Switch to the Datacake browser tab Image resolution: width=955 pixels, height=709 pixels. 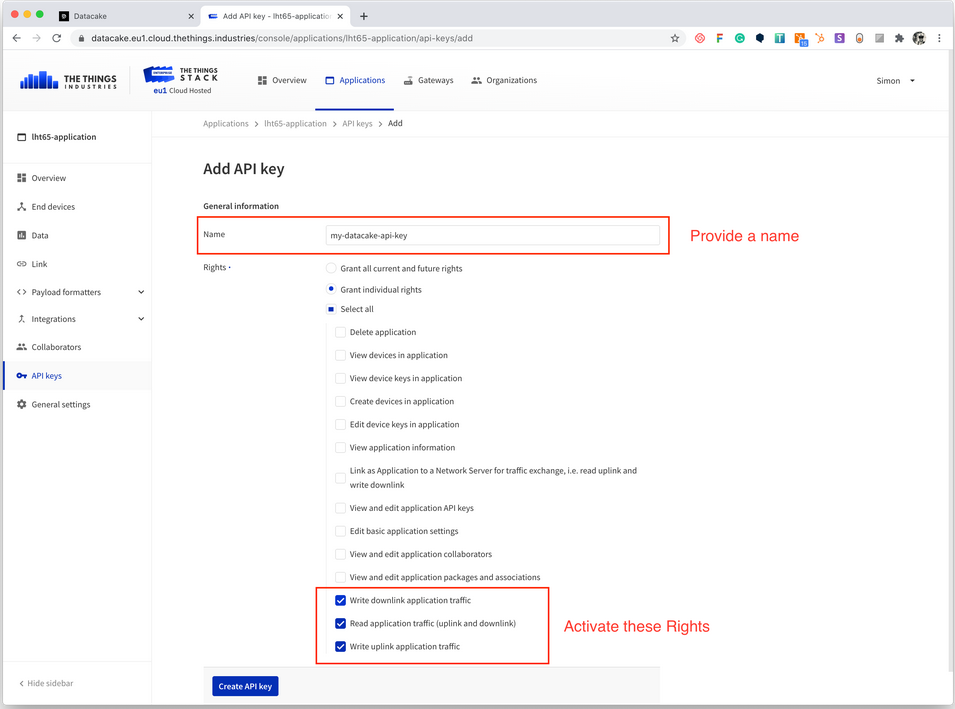click(x=126, y=16)
